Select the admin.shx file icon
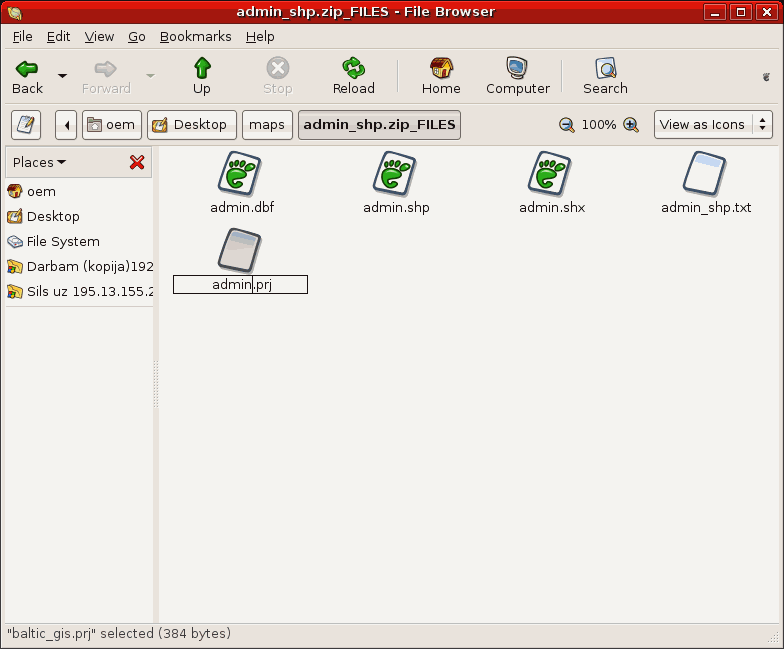The width and height of the screenshot is (784, 649). [550, 174]
